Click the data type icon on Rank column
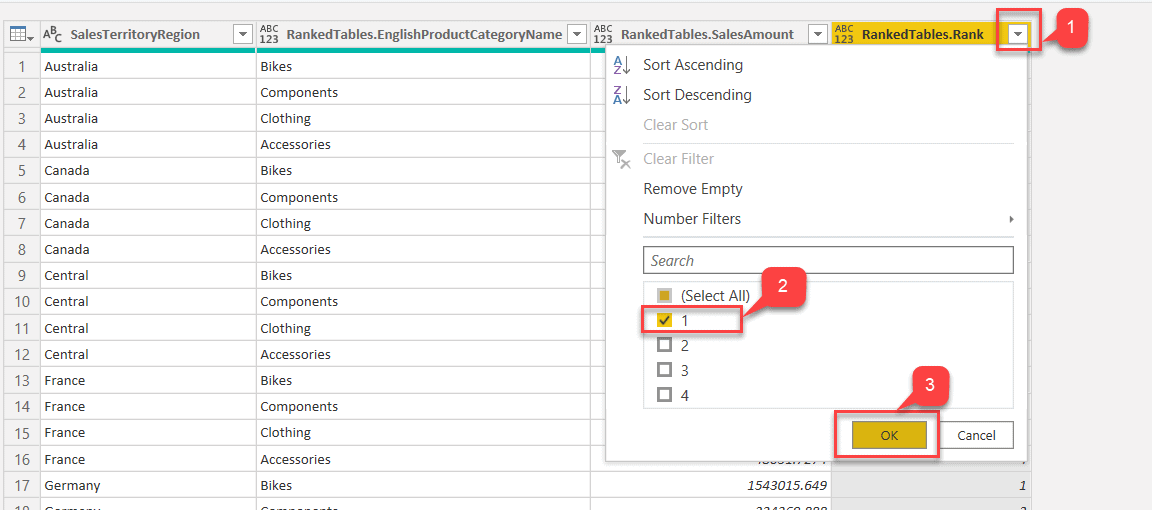This screenshot has height=510, width=1152. (x=844, y=35)
